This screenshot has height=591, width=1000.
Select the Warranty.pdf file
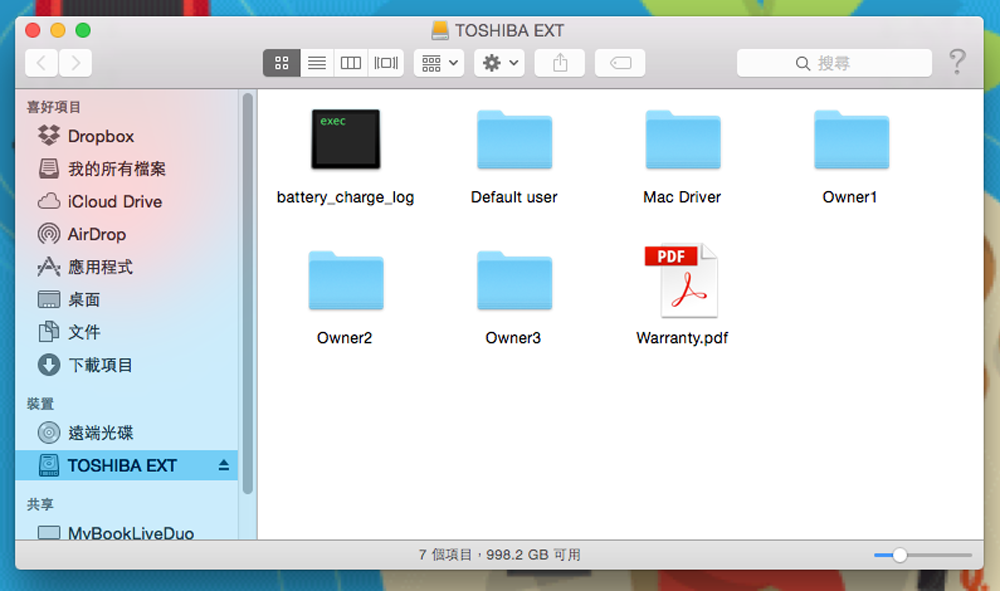(x=681, y=281)
